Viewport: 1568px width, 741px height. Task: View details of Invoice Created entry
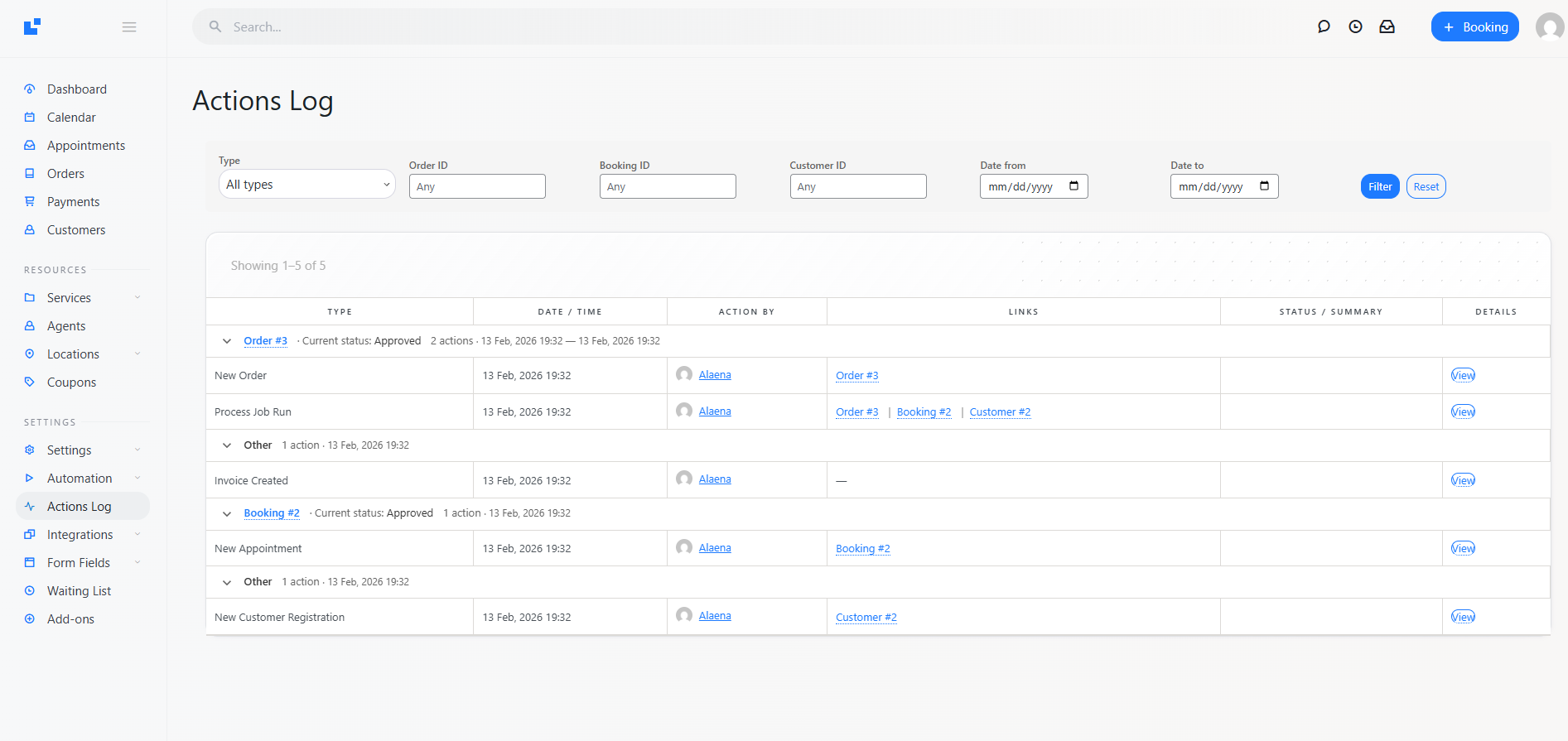point(1463,481)
